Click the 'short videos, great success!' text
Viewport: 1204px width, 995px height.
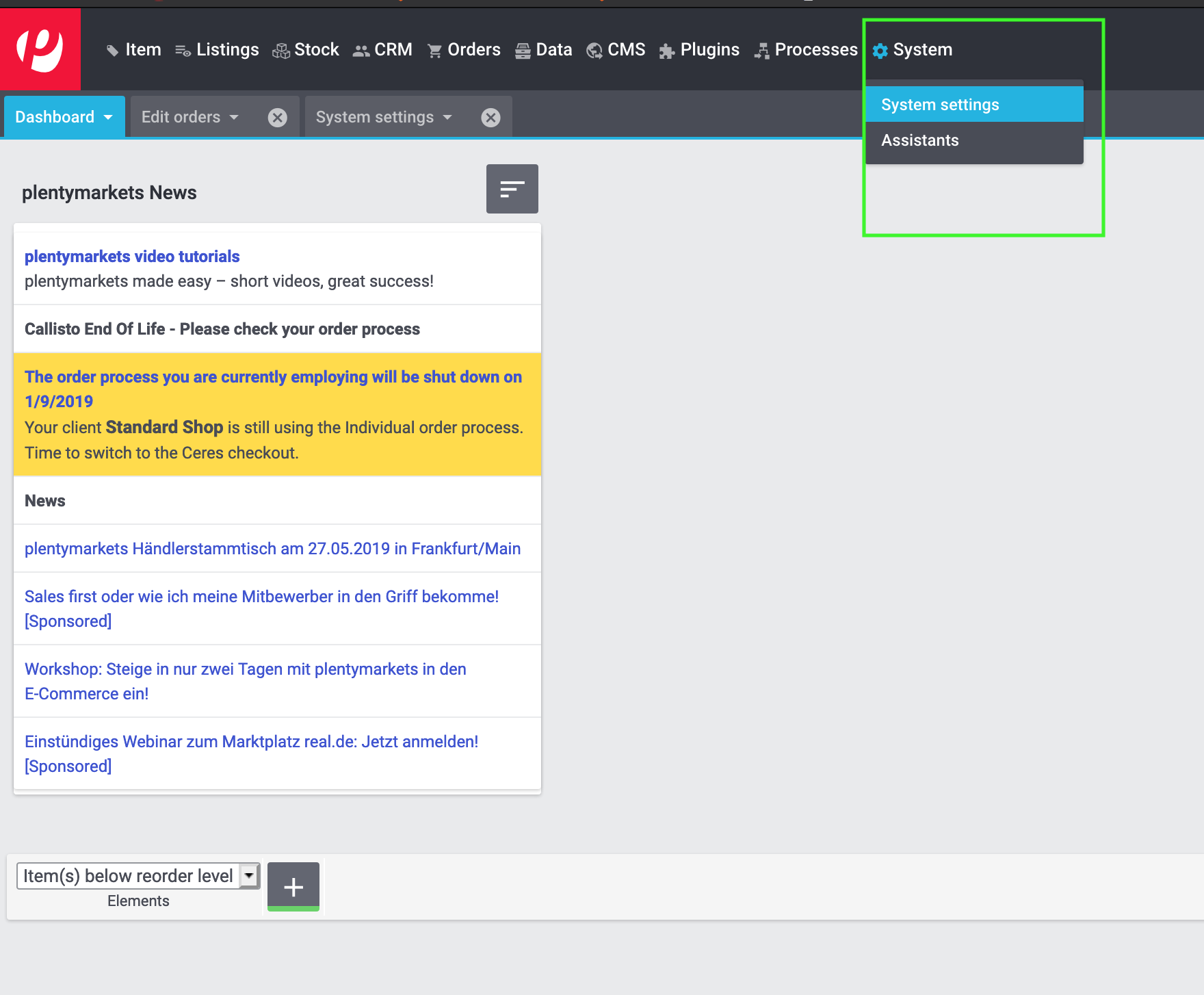coord(332,281)
